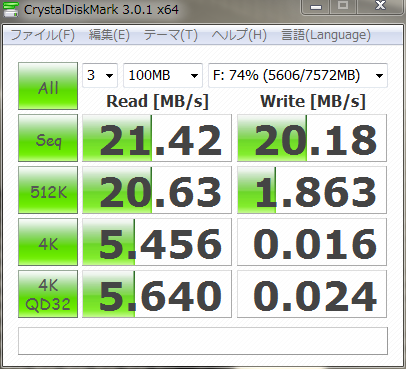Start the 4K benchmark test
The height and width of the screenshot is (369, 406).
coord(48,242)
